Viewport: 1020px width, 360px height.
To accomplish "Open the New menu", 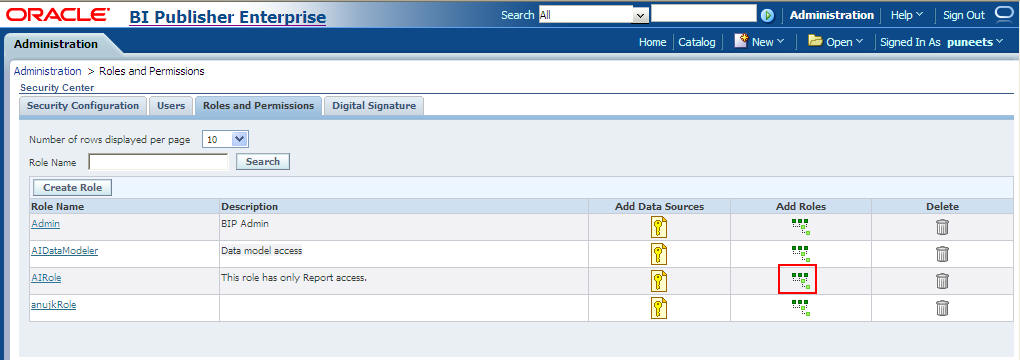I will tap(759, 42).
